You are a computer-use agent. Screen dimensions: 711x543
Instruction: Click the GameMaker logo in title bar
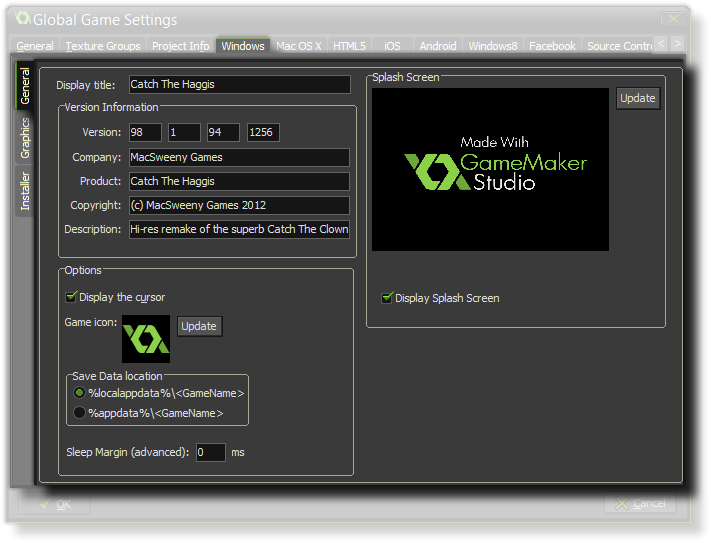[22, 18]
